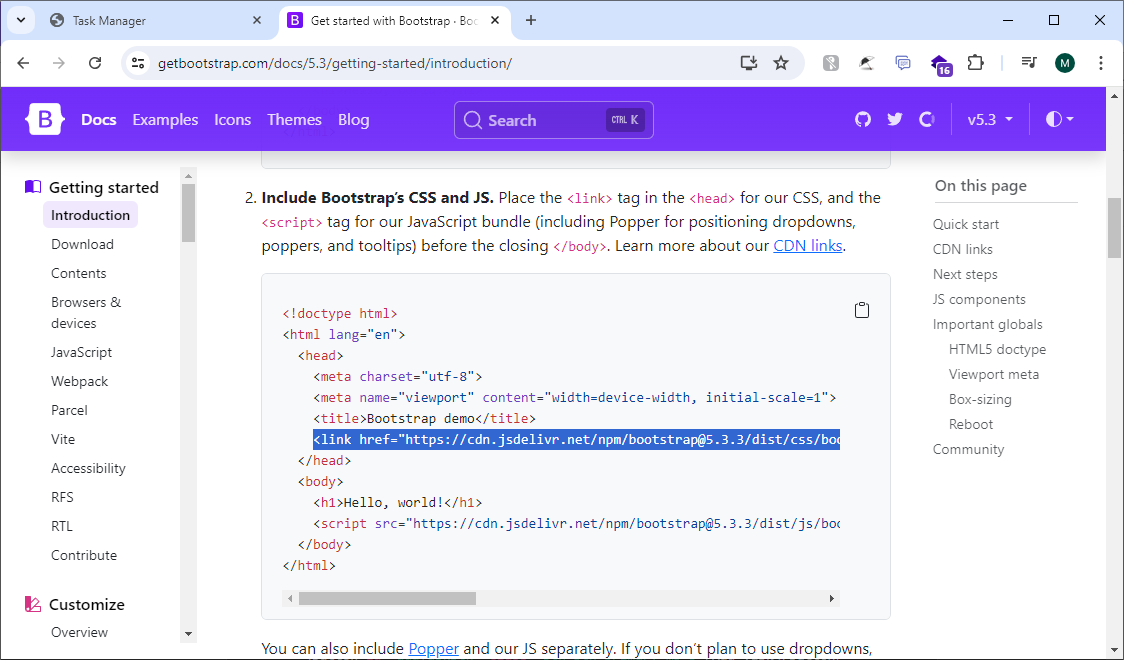Open Docs in navbar
This screenshot has height=660, width=1124.
point(99,120)
